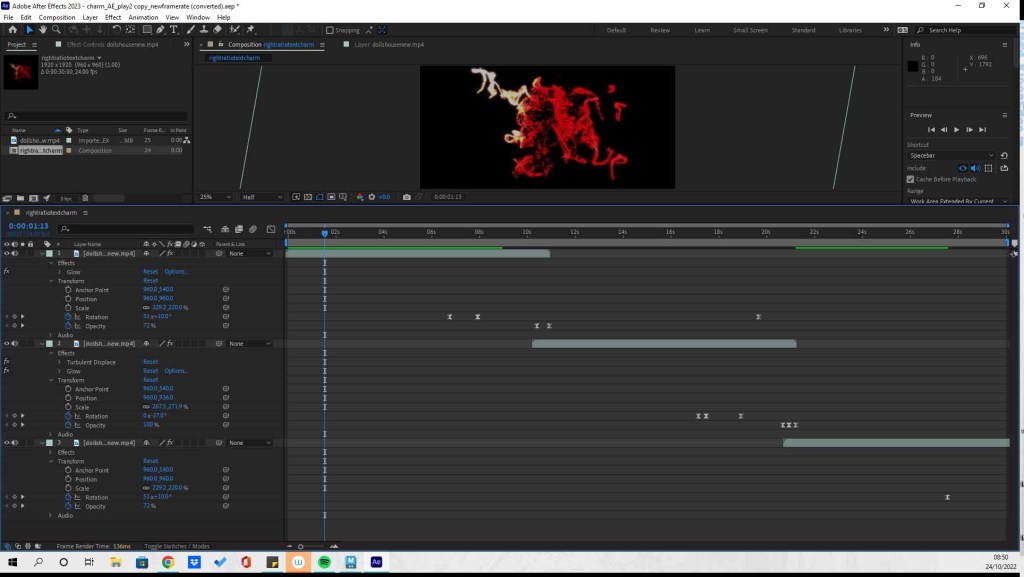This screenshot has width=1024, height=577.
Task: Select the Hand tool in the toolbar
Action: [43, 30]
